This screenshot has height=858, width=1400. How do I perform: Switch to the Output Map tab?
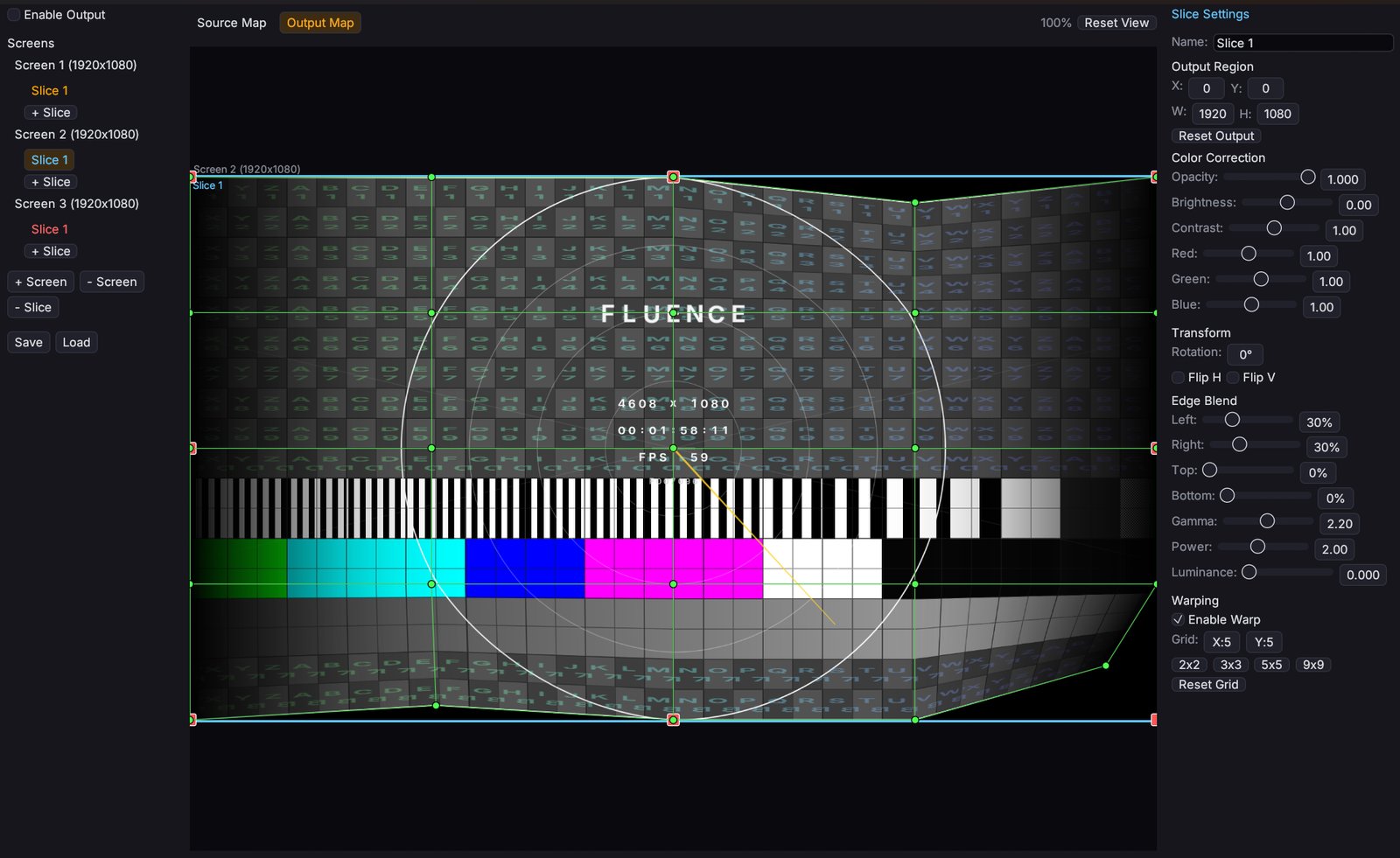[x=320, y=23]
